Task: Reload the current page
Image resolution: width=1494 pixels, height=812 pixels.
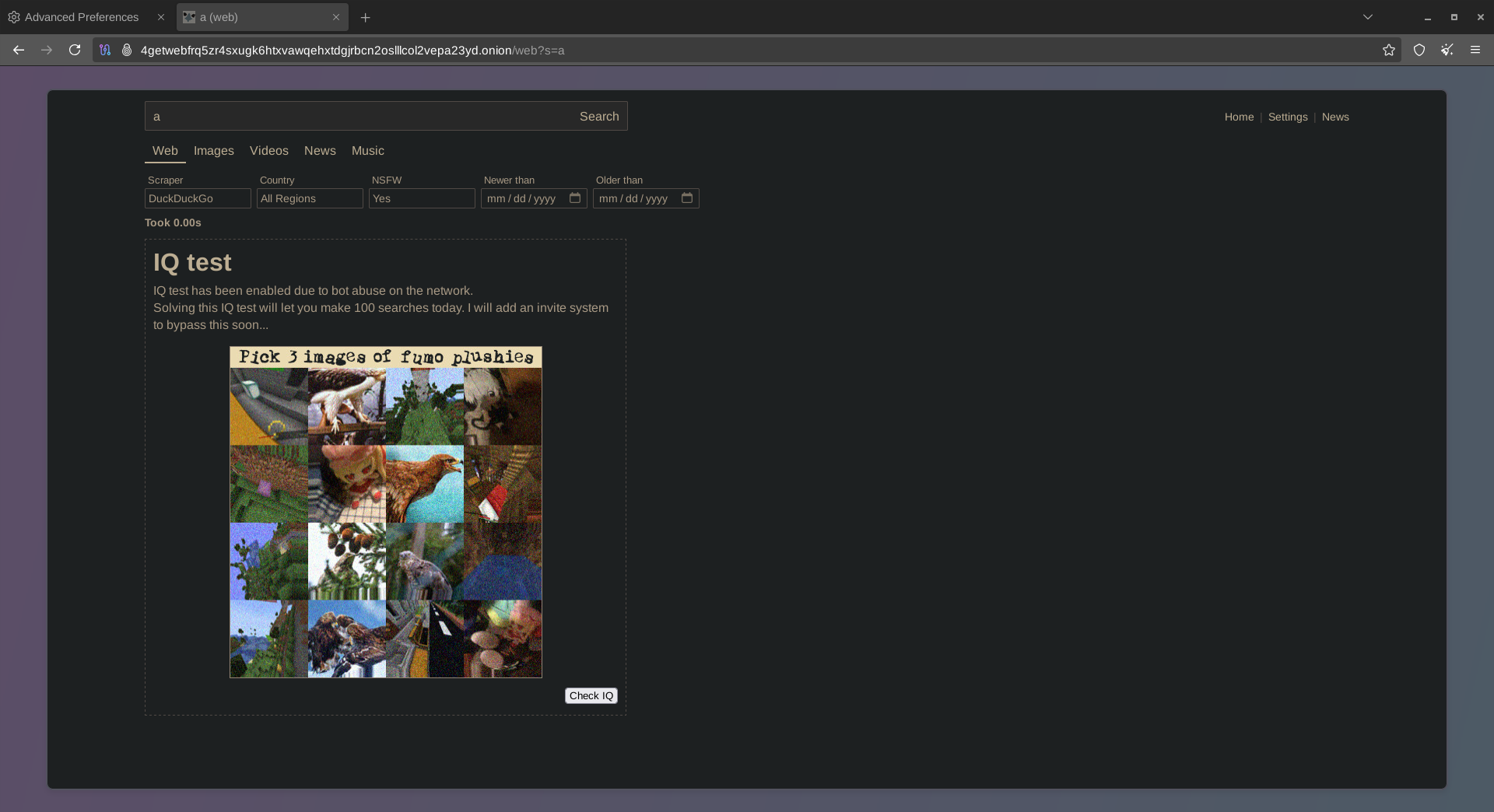Action: pos(75,50)
